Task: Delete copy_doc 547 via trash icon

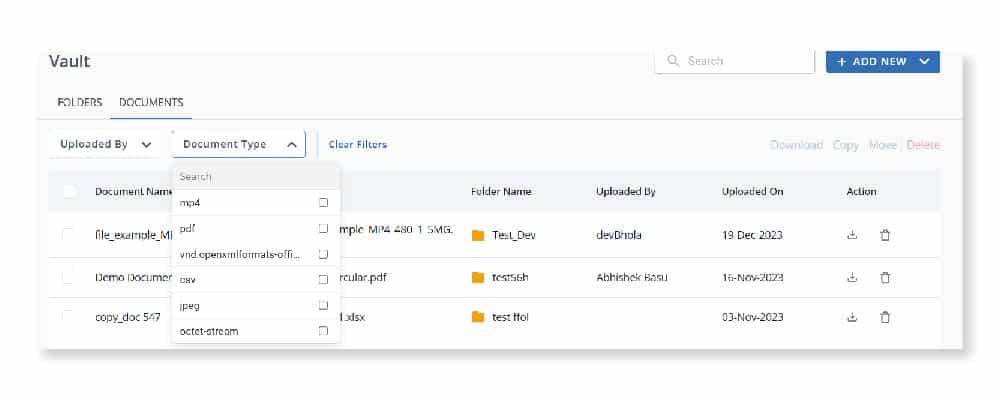Action: tap(885, 317)
